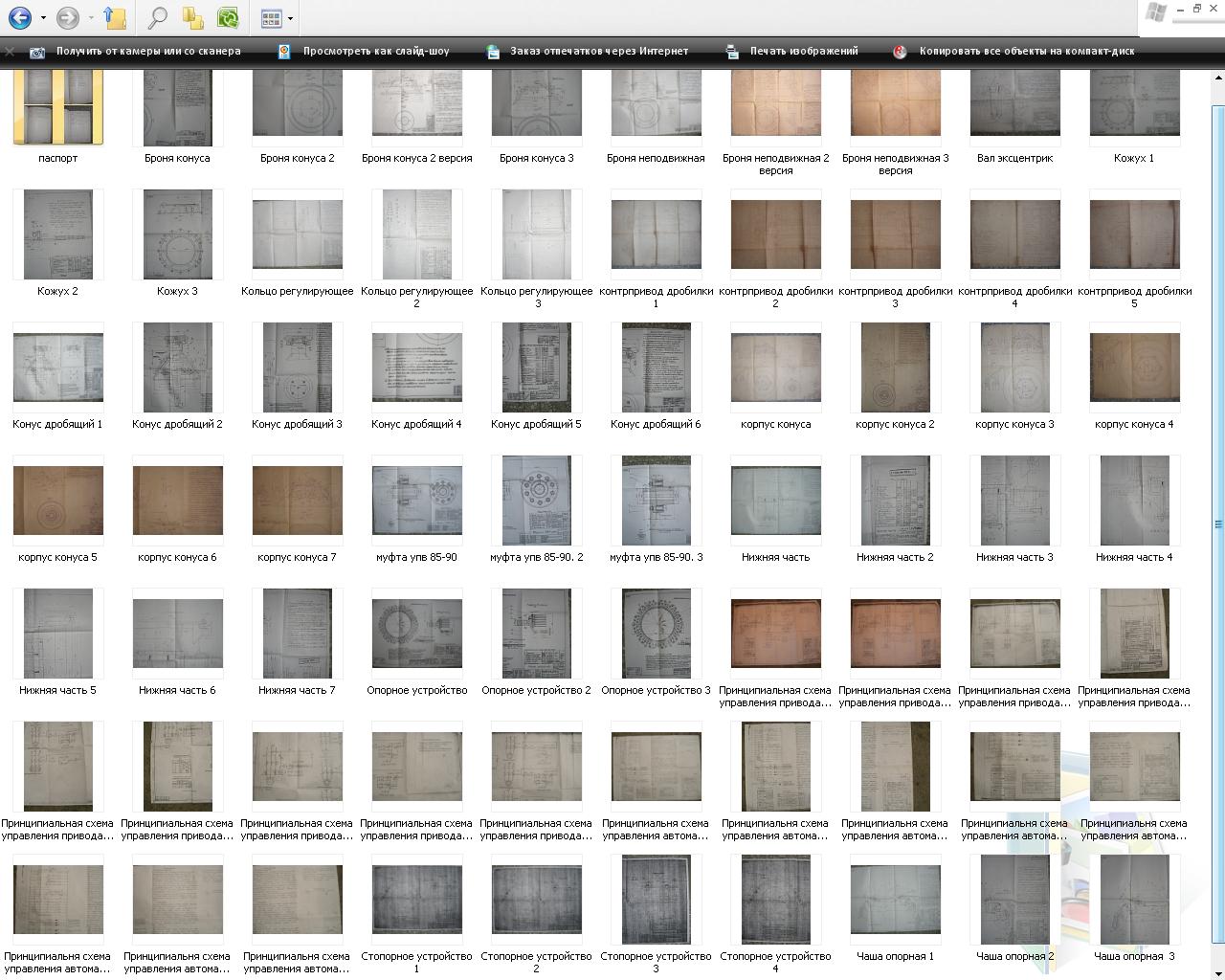Click the file name 'Конус дробящий 6'
1225x980 pixels.
click(656, 424)
